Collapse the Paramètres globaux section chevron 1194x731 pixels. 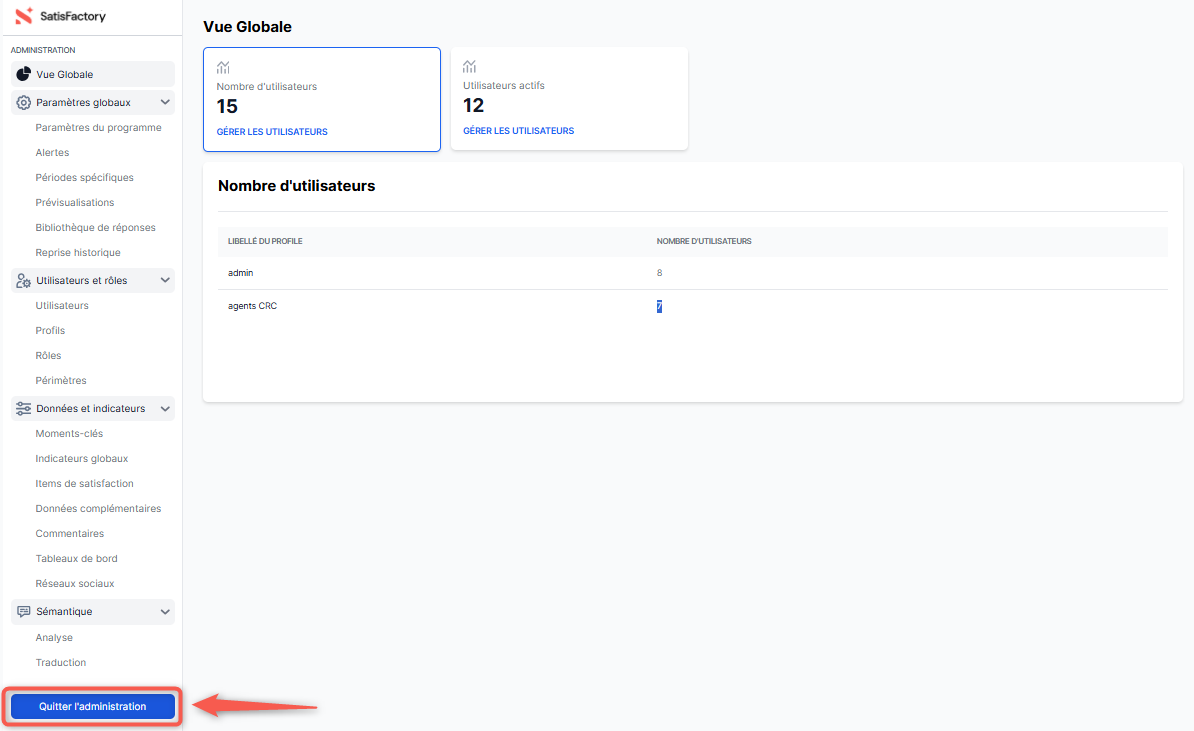click(x=165, y=102)
